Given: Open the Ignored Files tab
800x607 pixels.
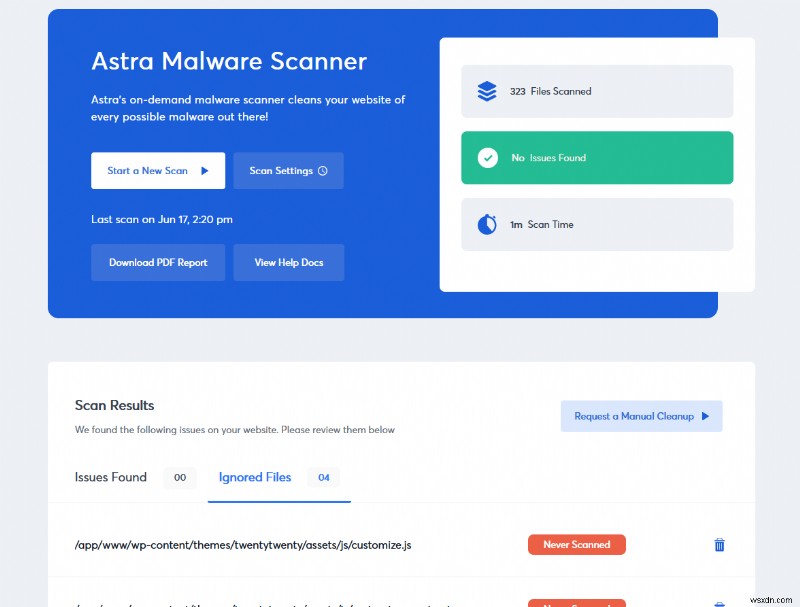Looking at the screenshot, I should (x=255, y=477).
